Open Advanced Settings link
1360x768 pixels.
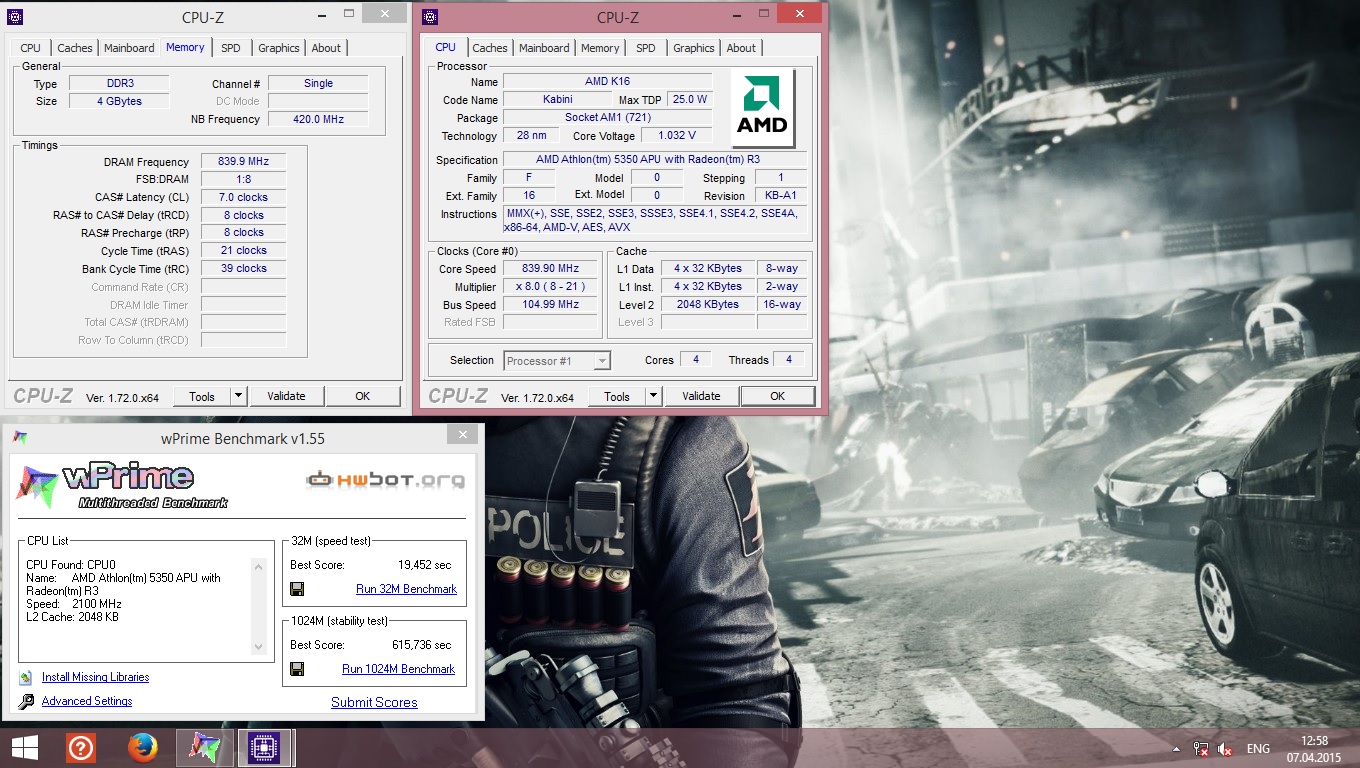(87, 701)
